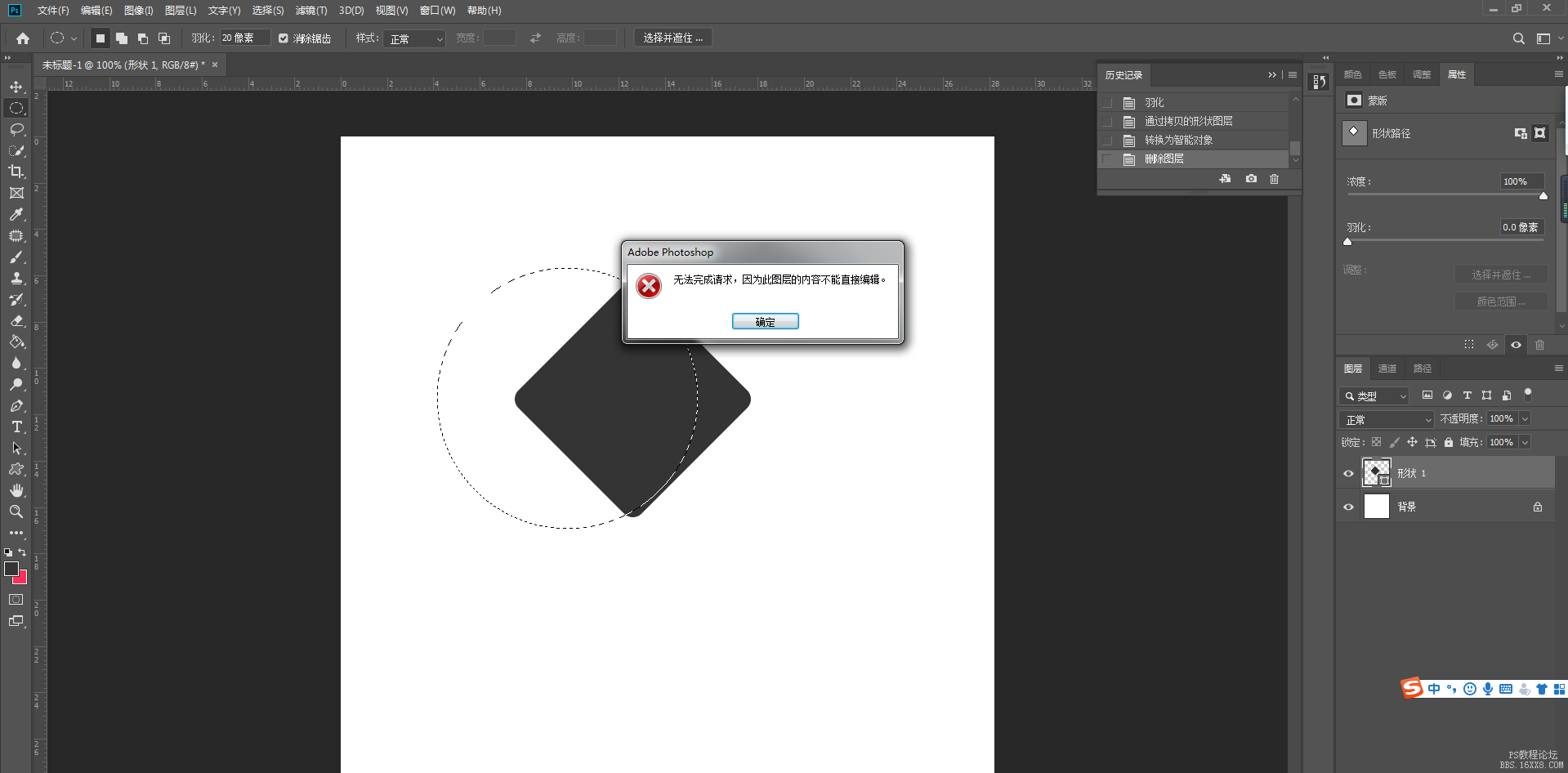Select the Move tool
The height and width of the screenshot is (773, 1568).
coord(16,87)
